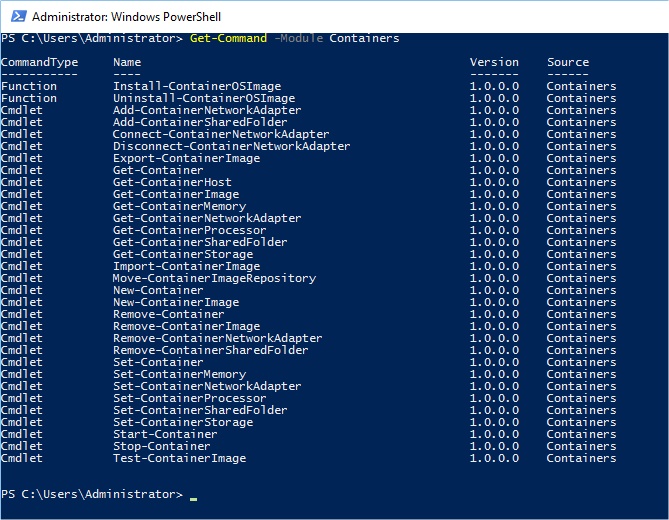
Task: Click Set-ContainerNetworkAdapter cmdlet name
Action: point(207,386)
